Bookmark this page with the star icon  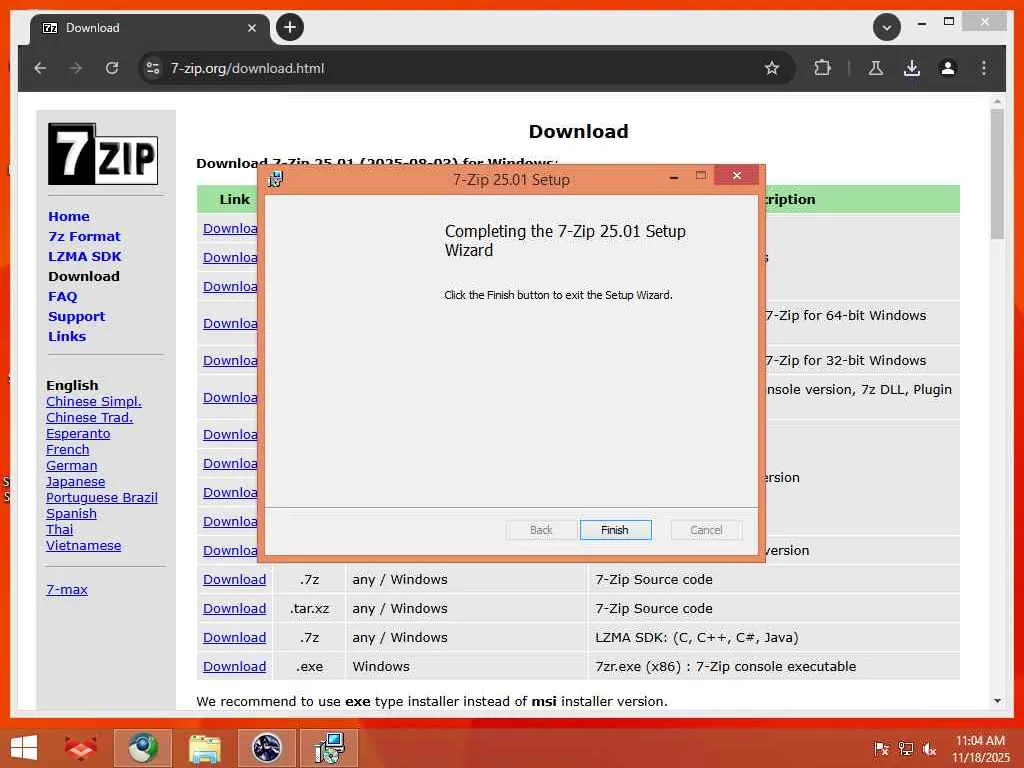[772, 68]
